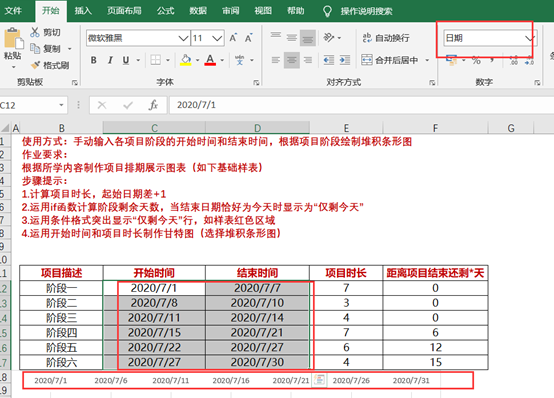Select the Format Painter (格式刷) brush
The width and height of the screenshot is (554, 398).
[35, 65]
